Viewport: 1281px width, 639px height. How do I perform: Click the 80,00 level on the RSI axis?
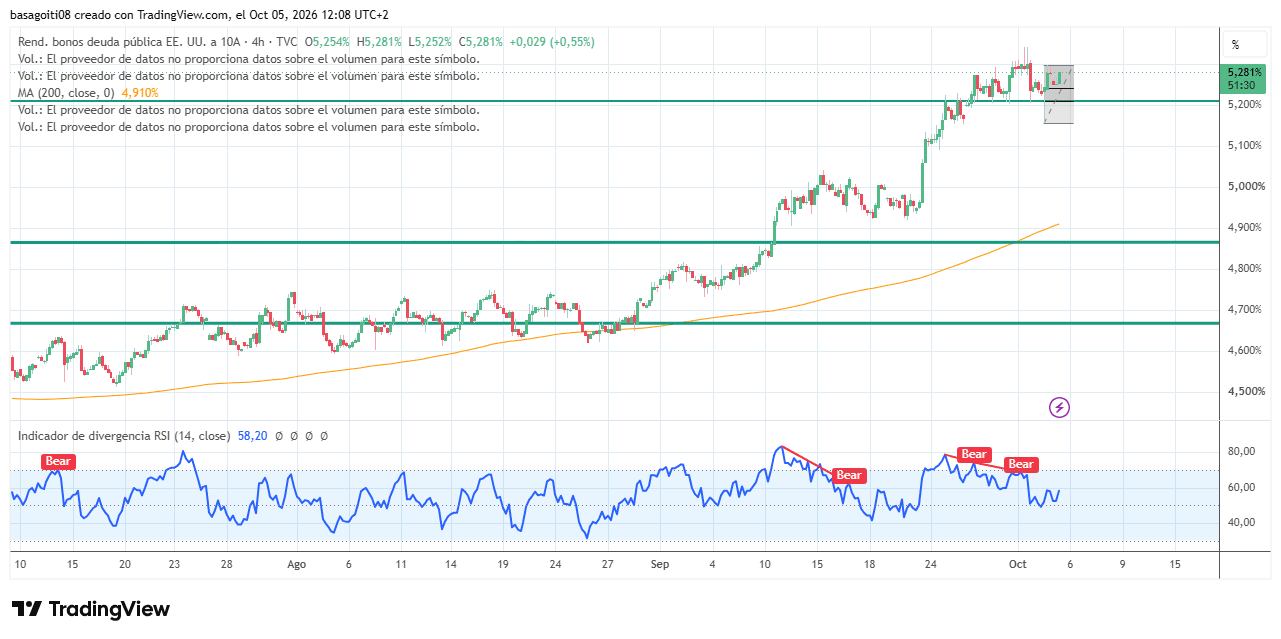[1242, 451]
